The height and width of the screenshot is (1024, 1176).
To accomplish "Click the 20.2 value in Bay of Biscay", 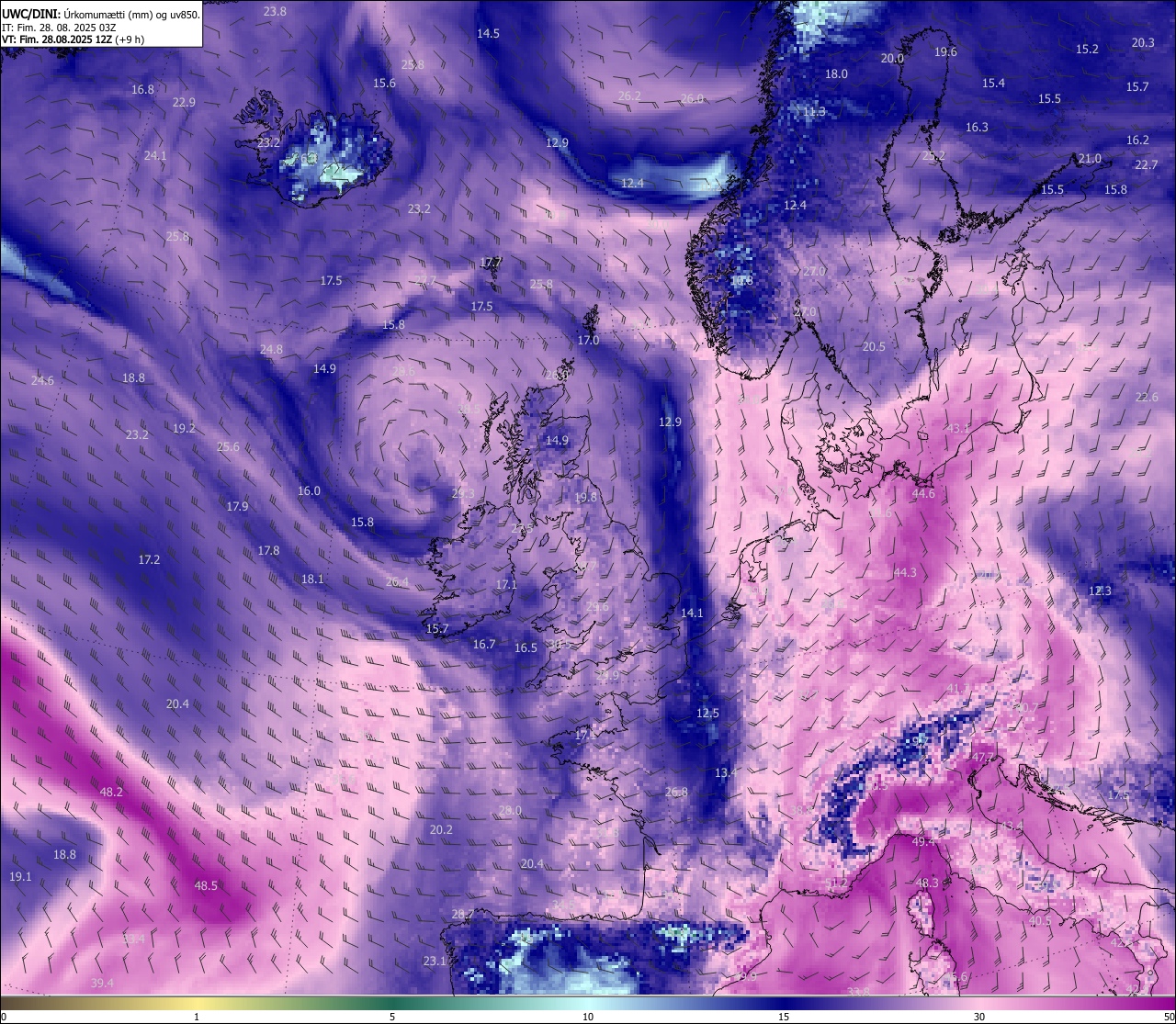I will 441,829.
